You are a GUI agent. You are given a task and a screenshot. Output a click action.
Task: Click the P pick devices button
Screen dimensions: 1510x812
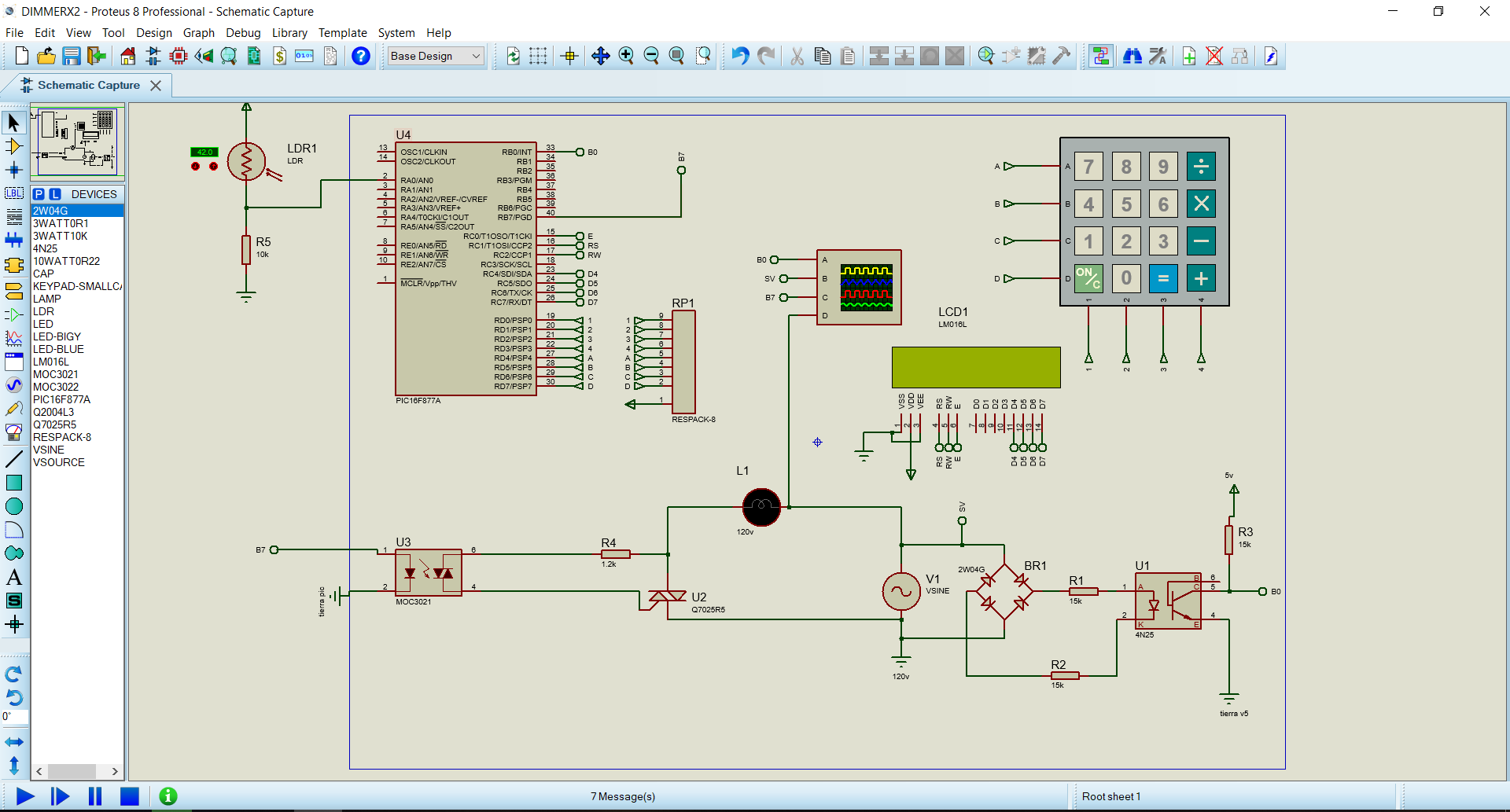(39, 194)
